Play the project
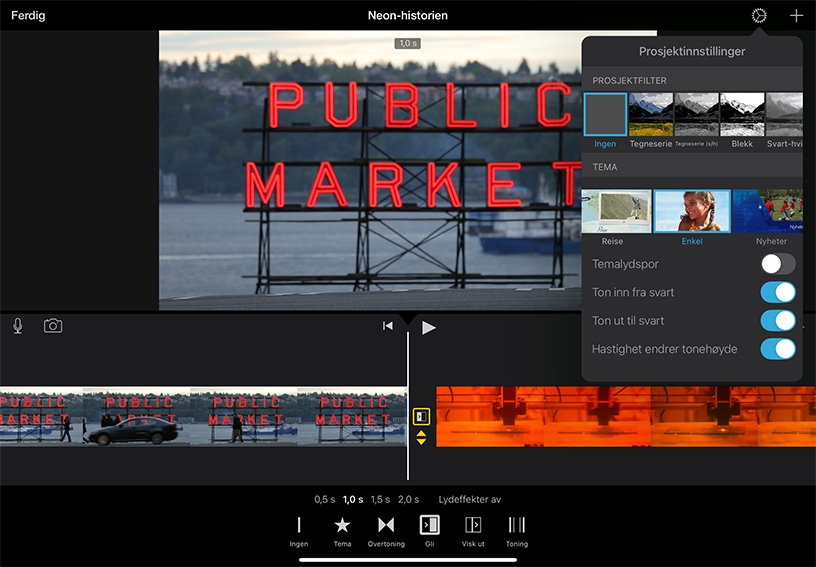The image size is (816, 567). tap(428, 328)
